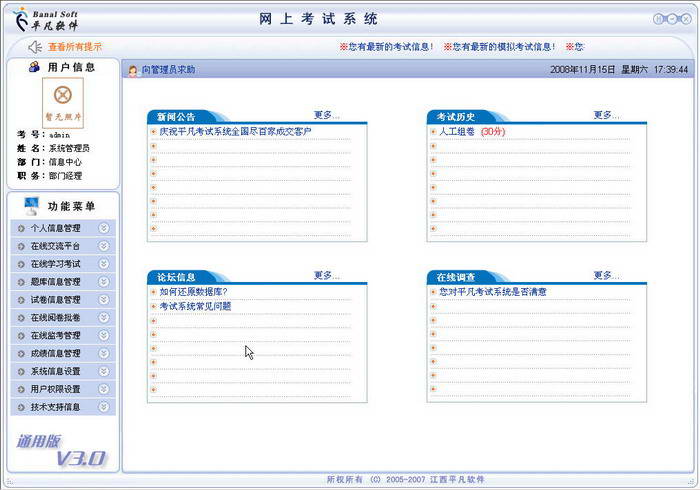Click bullet icon beside 人工组卷 entry
Image resolution: width=700 pixels, height=490 pixels.
[433, 131]
